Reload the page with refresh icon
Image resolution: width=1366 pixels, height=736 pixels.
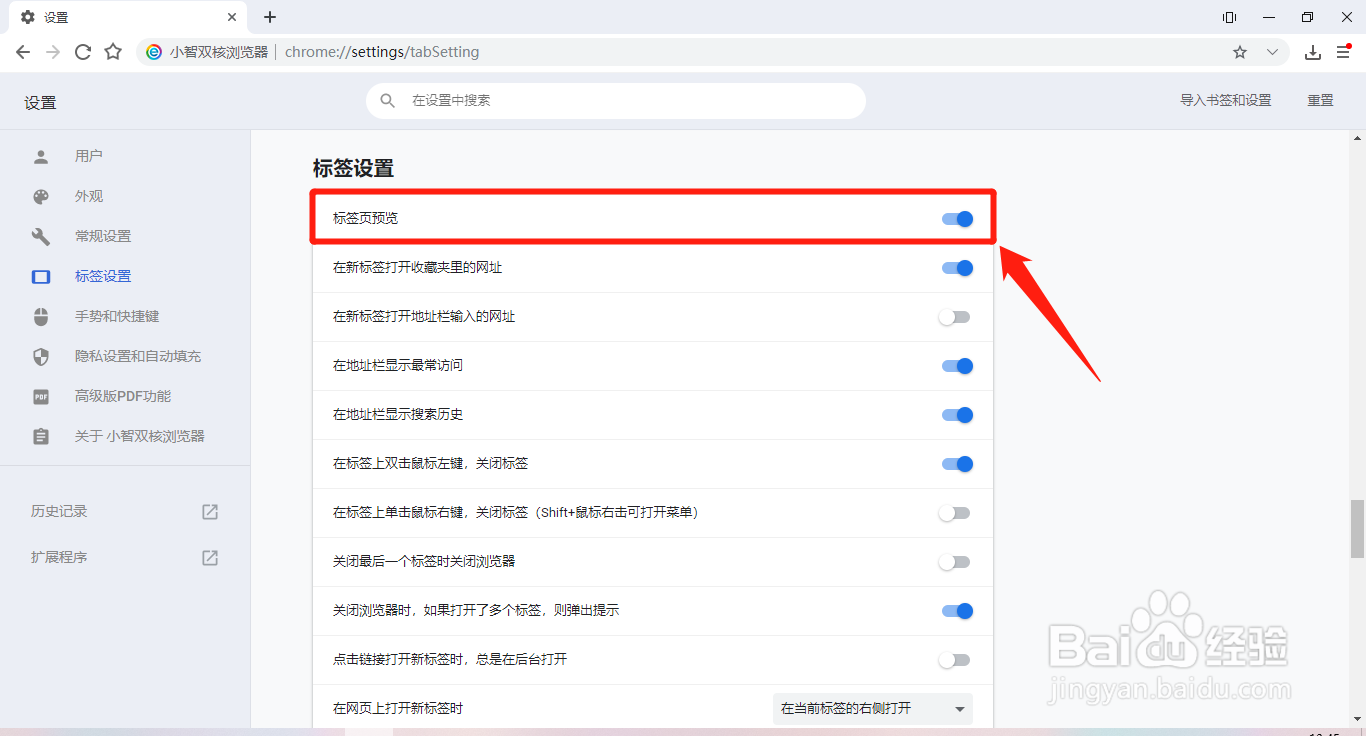coord(83,52)
